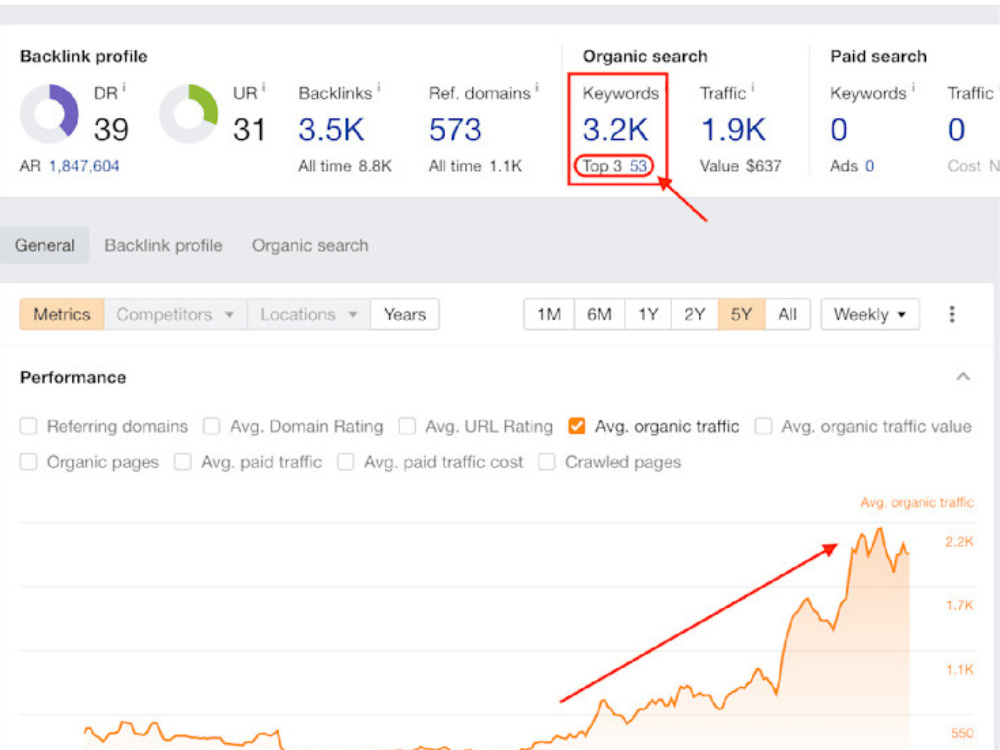Open the paid search Keywords 0 link
This screenshot has width=1000, height=750.
tap(839, 130)
